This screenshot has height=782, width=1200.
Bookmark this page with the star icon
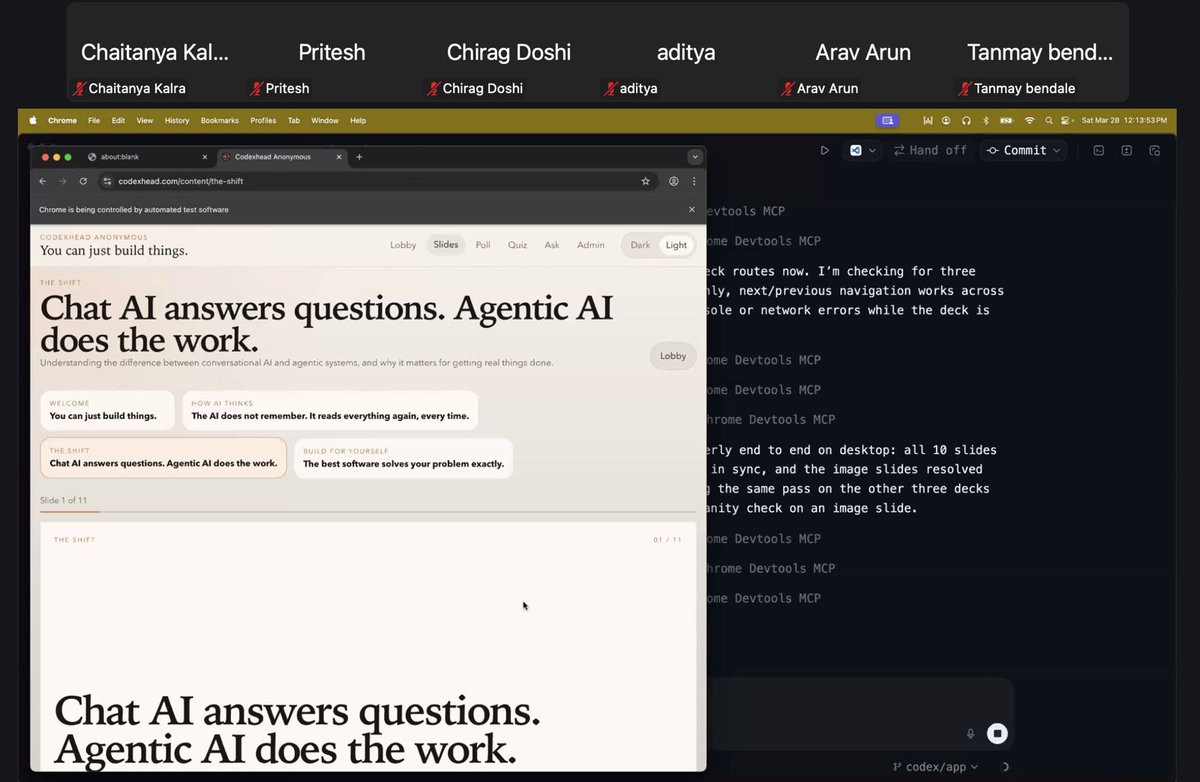pyautogui.click(x=646, y=181)
